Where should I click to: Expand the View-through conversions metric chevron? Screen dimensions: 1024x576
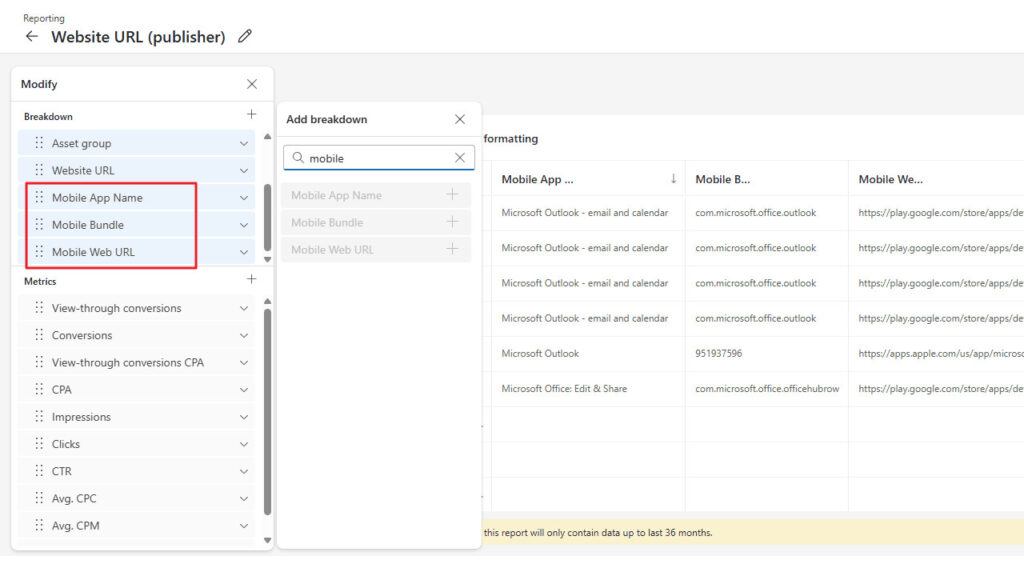tap(244, 308)
